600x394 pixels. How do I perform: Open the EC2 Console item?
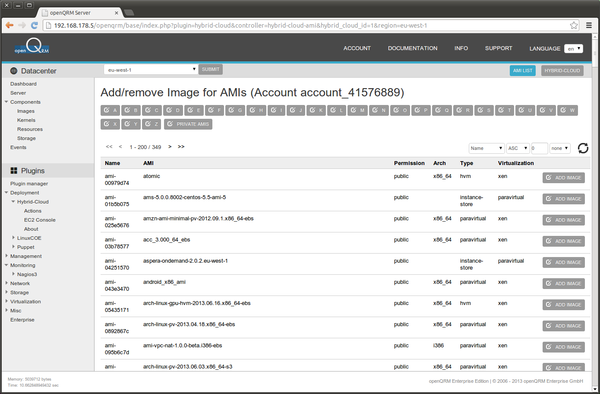click(39, 220)
